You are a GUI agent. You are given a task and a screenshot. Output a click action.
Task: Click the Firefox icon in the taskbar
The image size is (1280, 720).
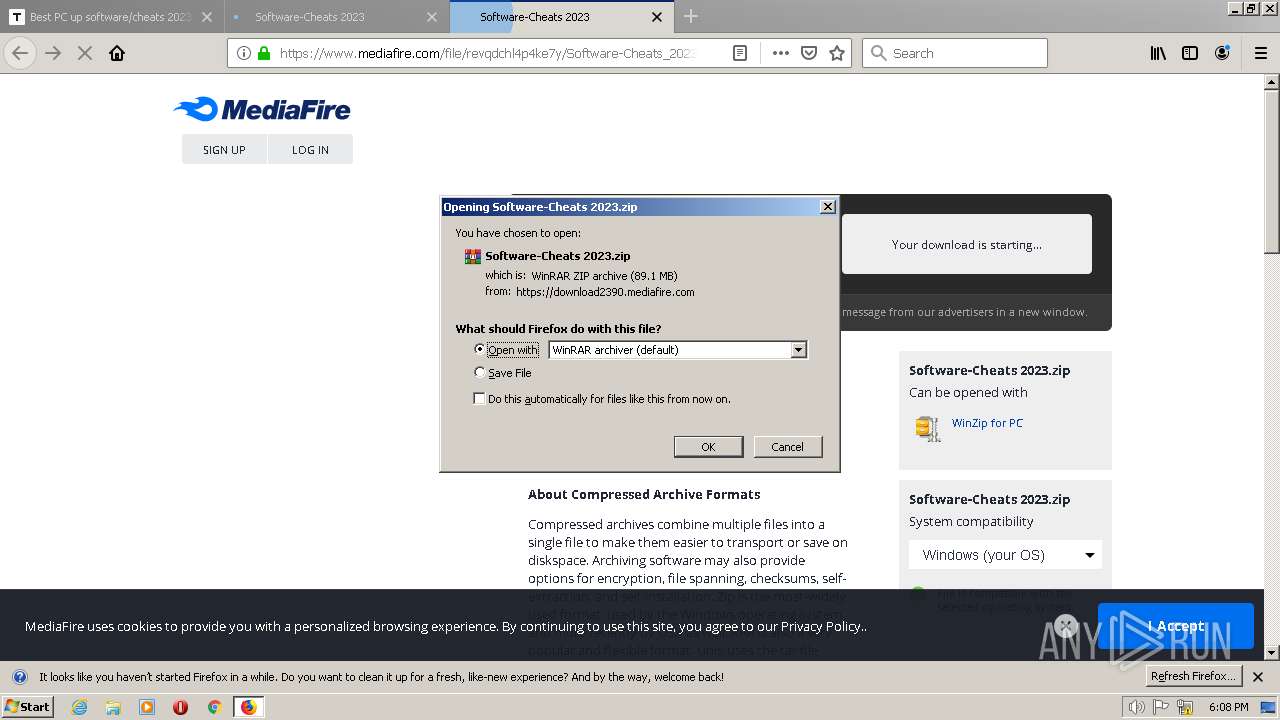(248, 707)
